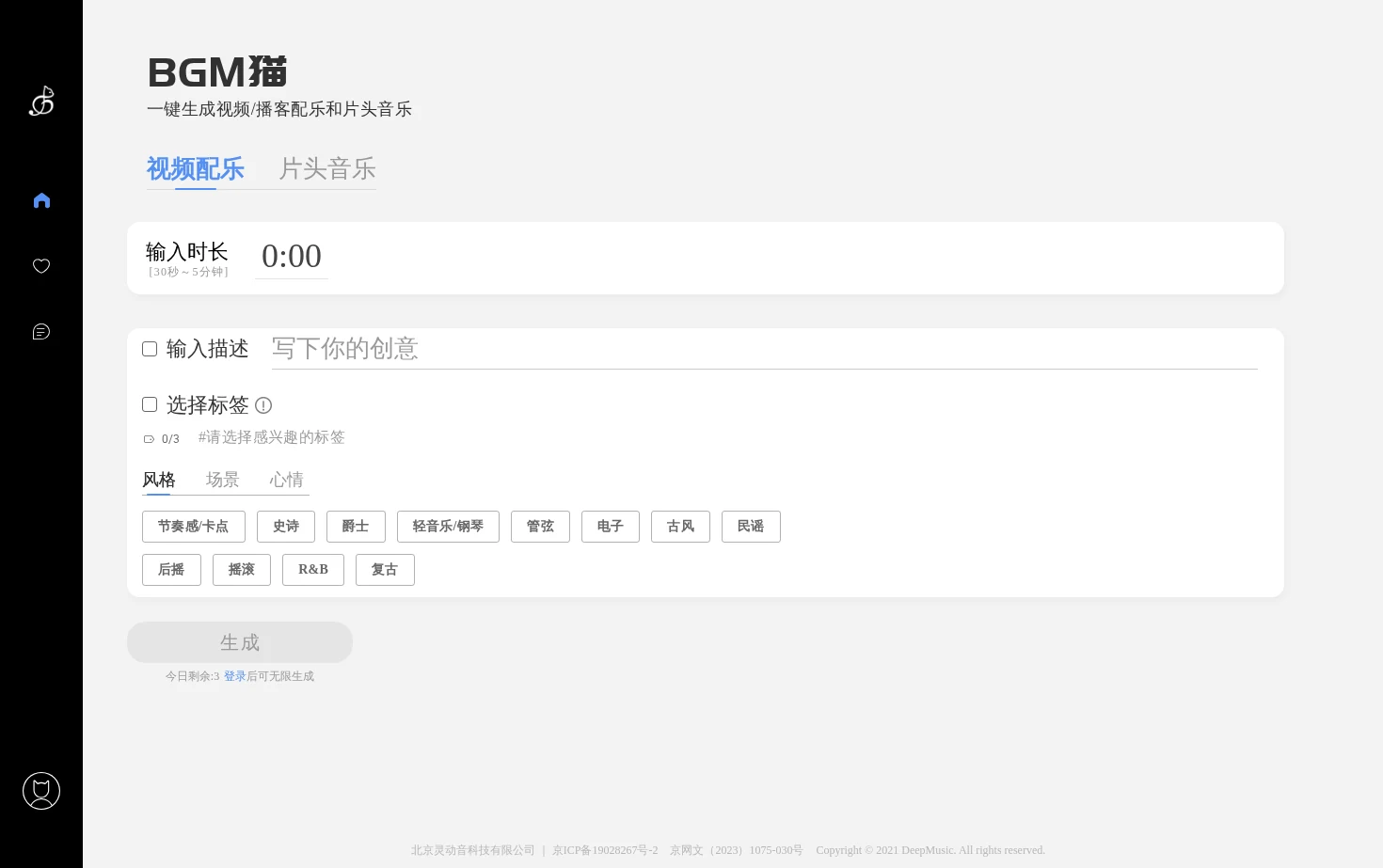Select the R&B style tag

(313, 570)
